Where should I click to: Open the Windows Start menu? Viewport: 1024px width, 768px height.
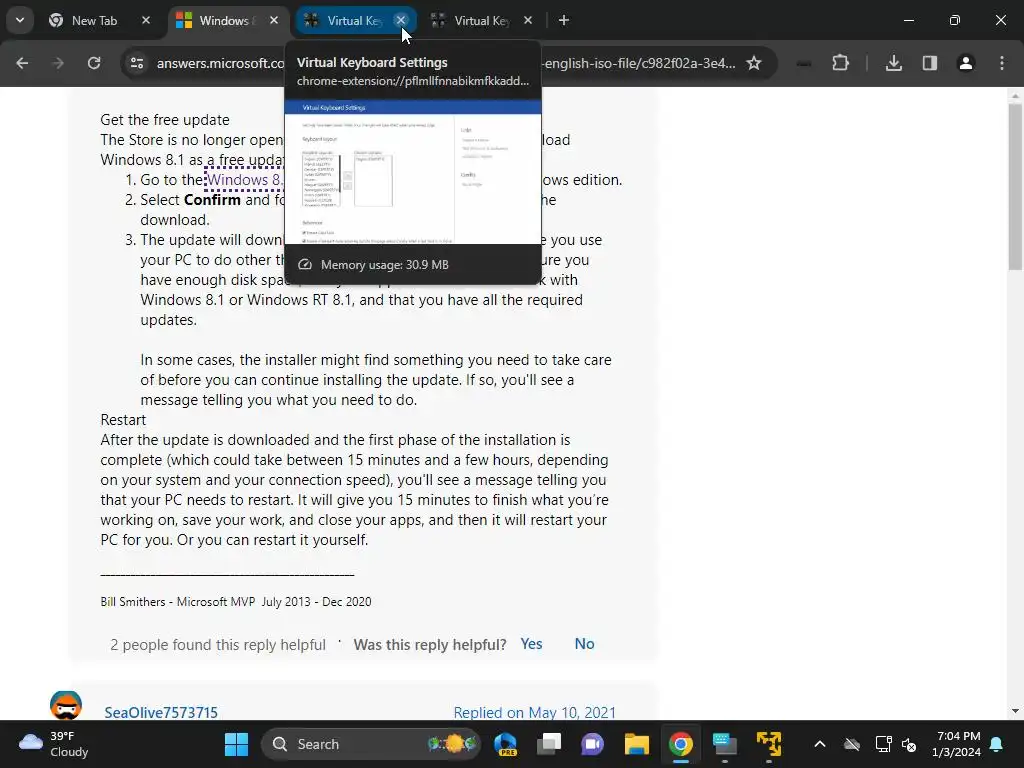click(236, 744)
